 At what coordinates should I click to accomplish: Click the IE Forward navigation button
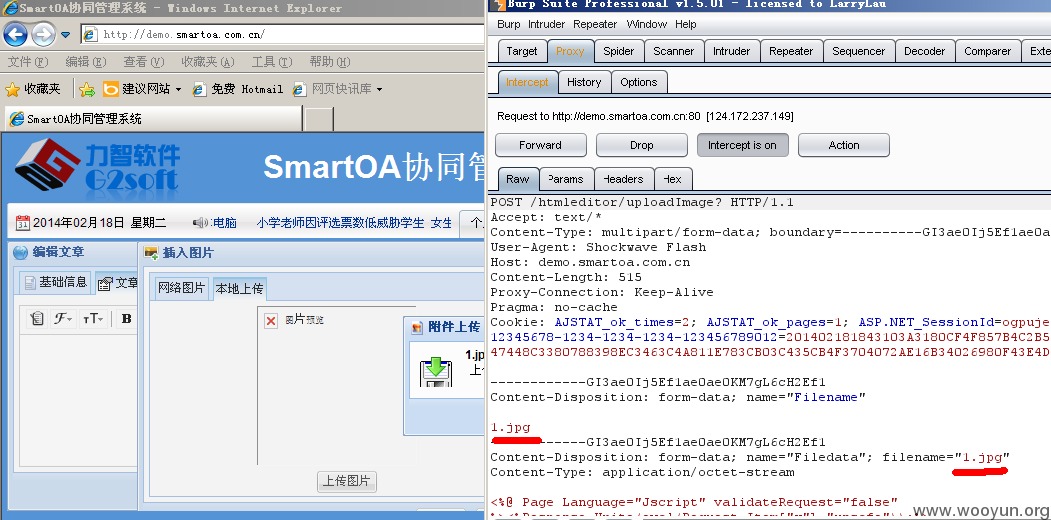coord(43,34)
